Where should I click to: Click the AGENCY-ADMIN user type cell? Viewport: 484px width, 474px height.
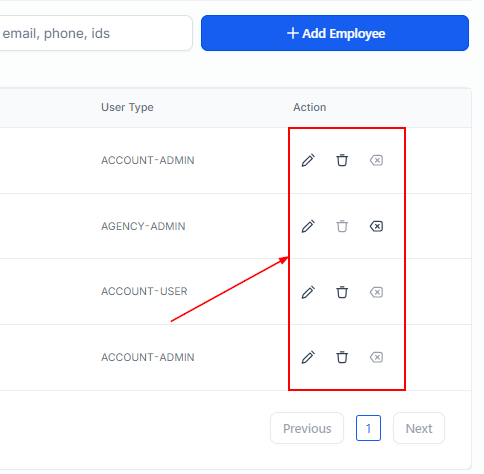pos(143,226)
